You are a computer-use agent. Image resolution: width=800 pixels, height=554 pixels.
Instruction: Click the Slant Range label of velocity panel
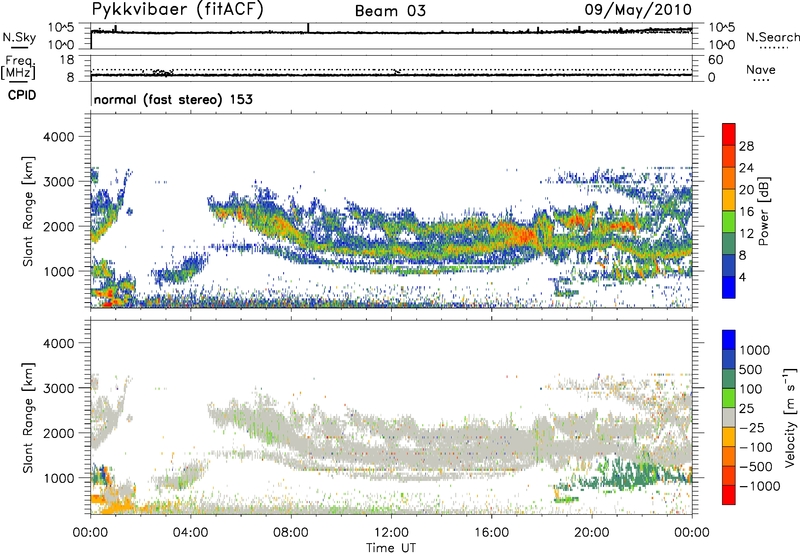click(28, 418)
